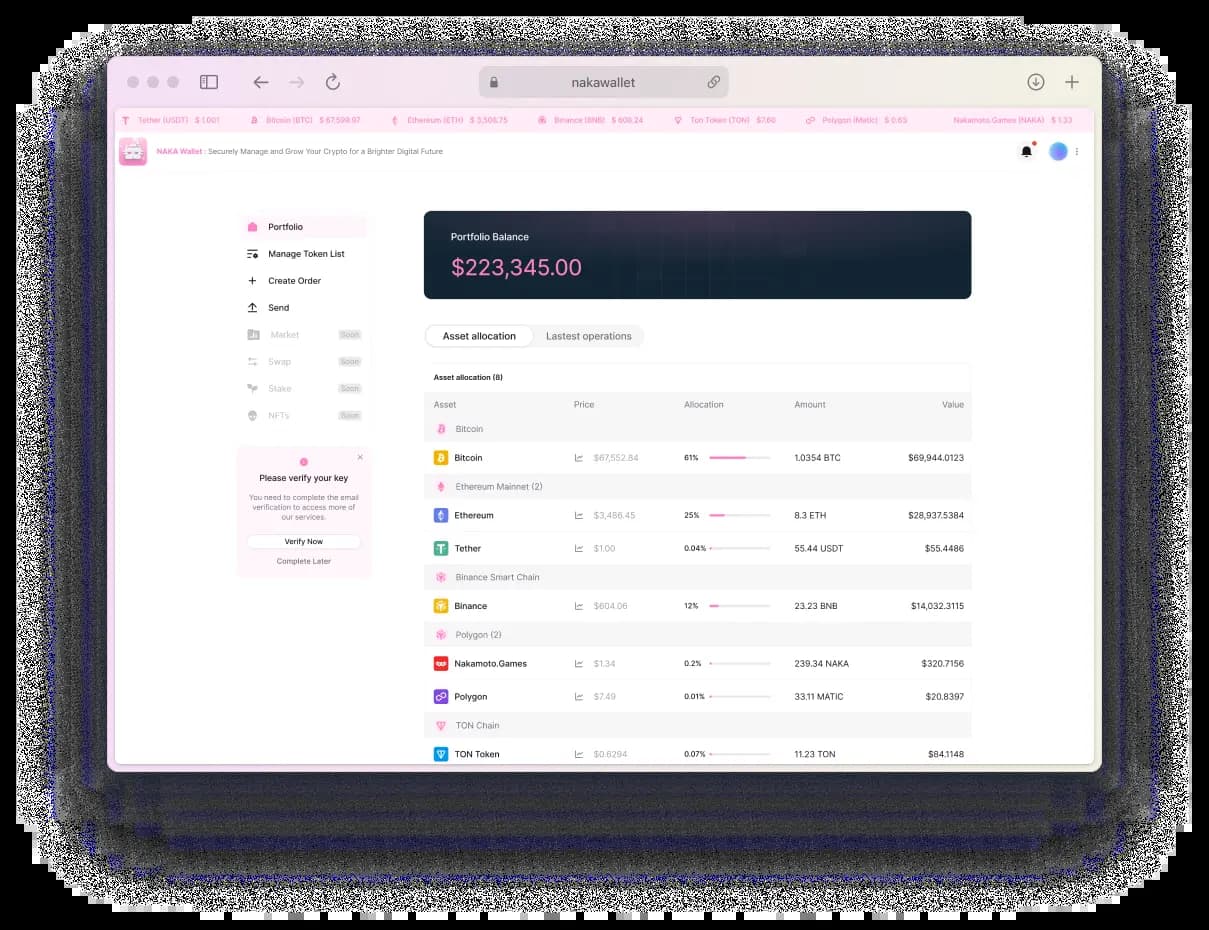This screenshot has width=1209, height=930.
Task: Click Bitcoin's 61% allocation progress bar
Action: pos(739,457)
